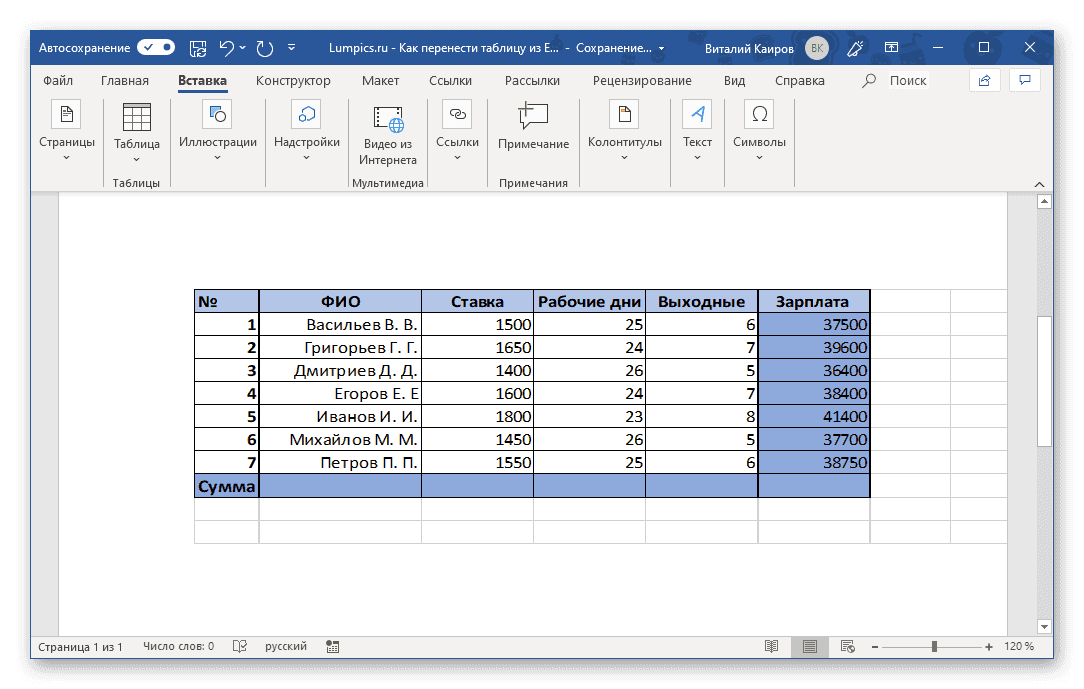Switch to Режим чтения view
The height and width of the screenshot is (689, 1084).
point(769,646)
